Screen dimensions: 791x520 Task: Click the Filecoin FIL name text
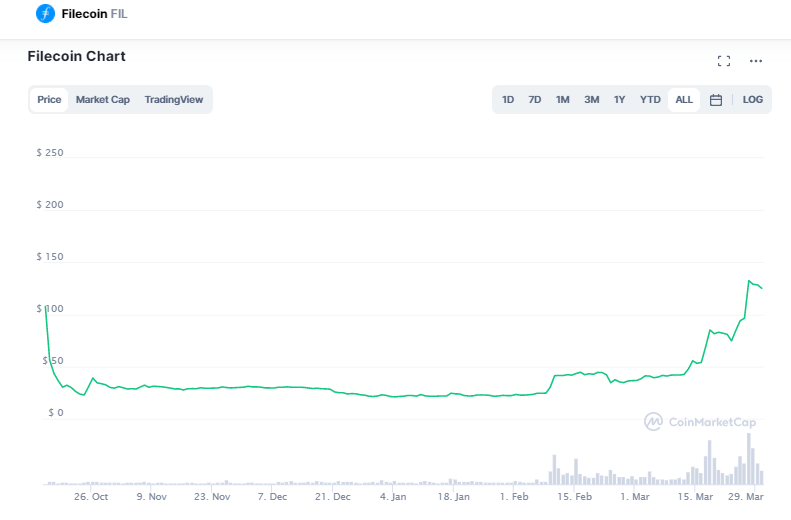point(94,14)
